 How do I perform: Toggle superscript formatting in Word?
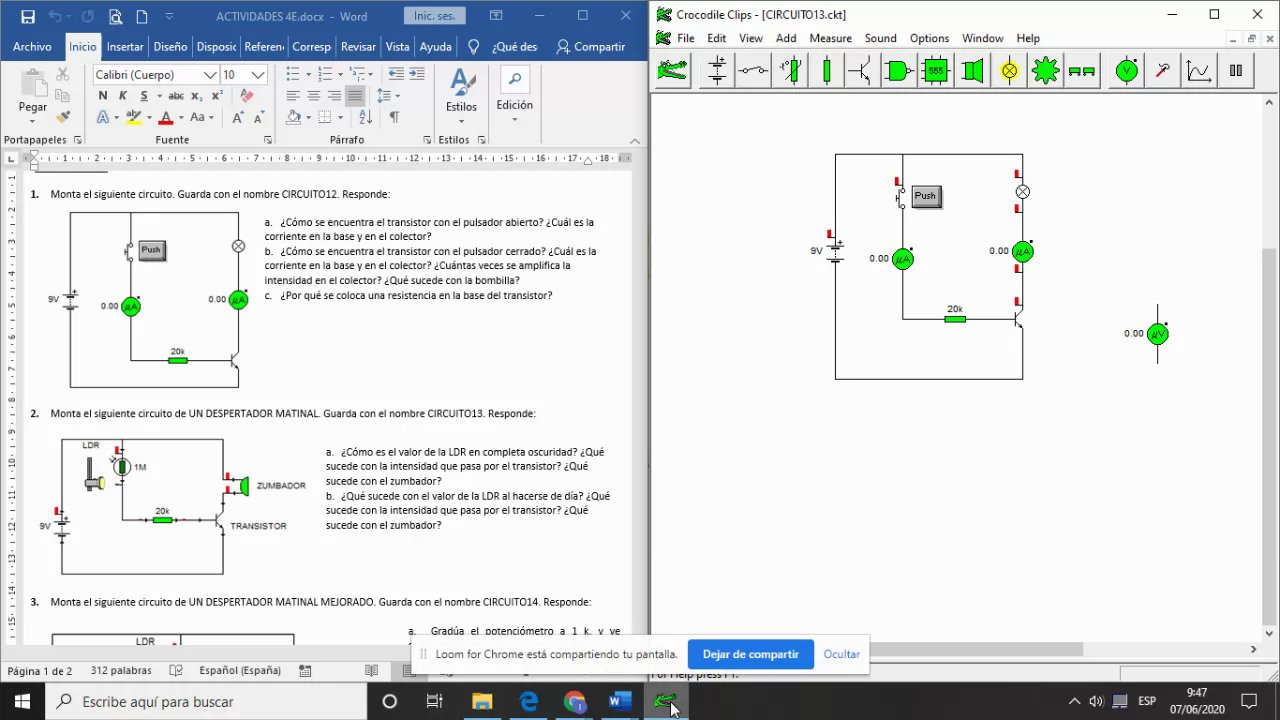pos(217,96)
